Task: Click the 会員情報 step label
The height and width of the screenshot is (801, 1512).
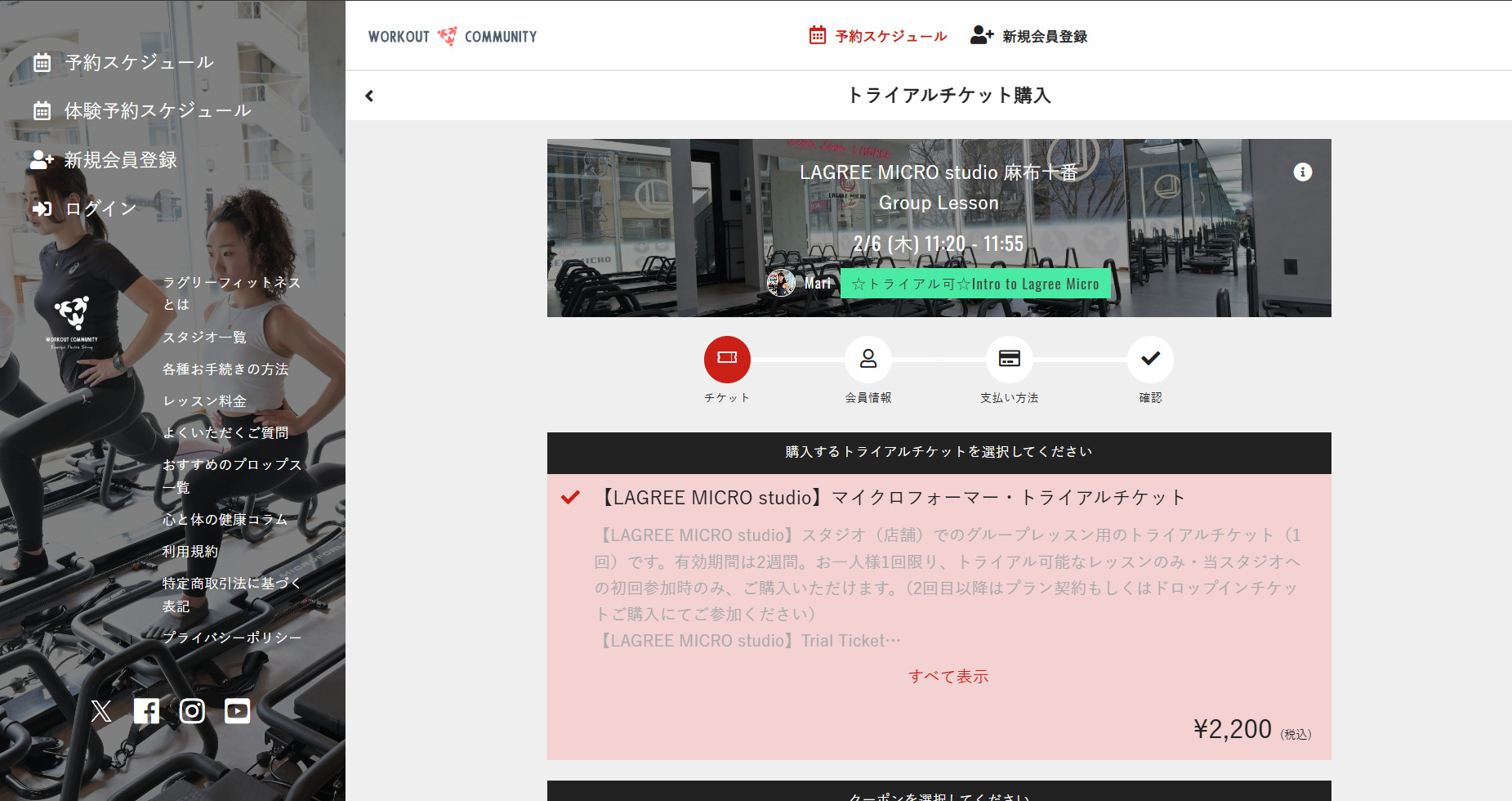Action: point(868,398)
